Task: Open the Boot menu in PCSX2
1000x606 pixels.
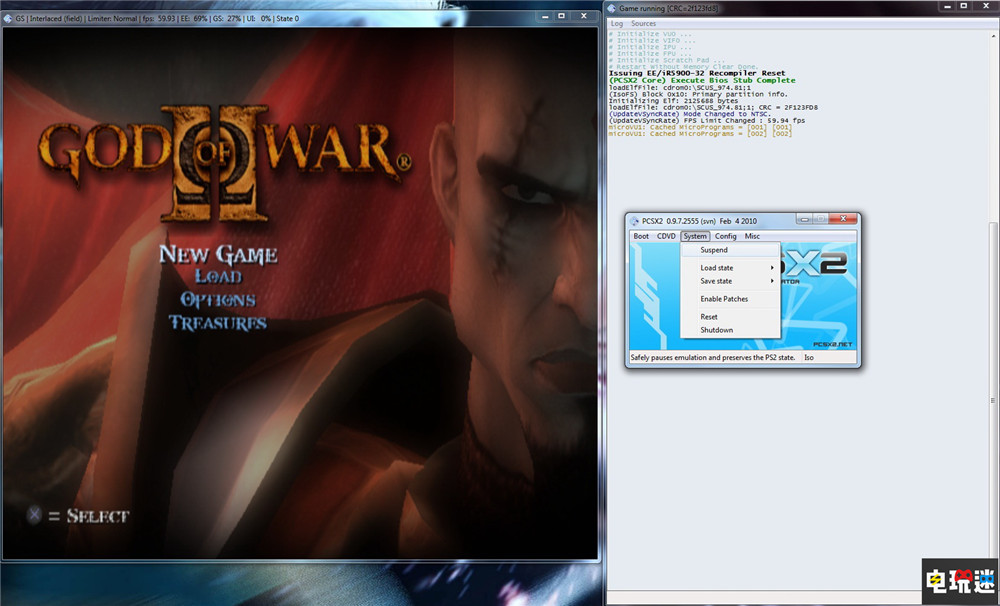Action: [x=641, y=236]
